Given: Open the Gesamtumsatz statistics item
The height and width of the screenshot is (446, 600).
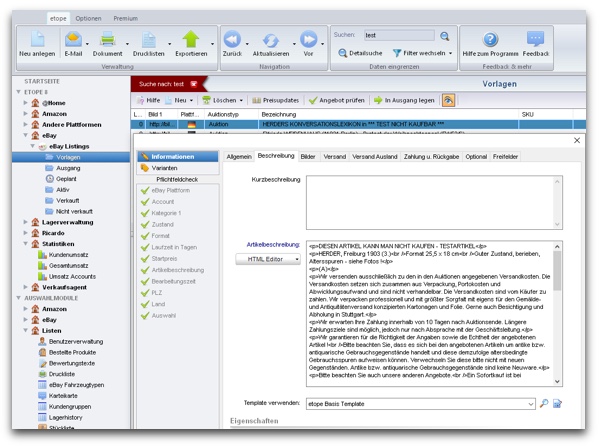Looking at the screenshot, I should (63, 265).
